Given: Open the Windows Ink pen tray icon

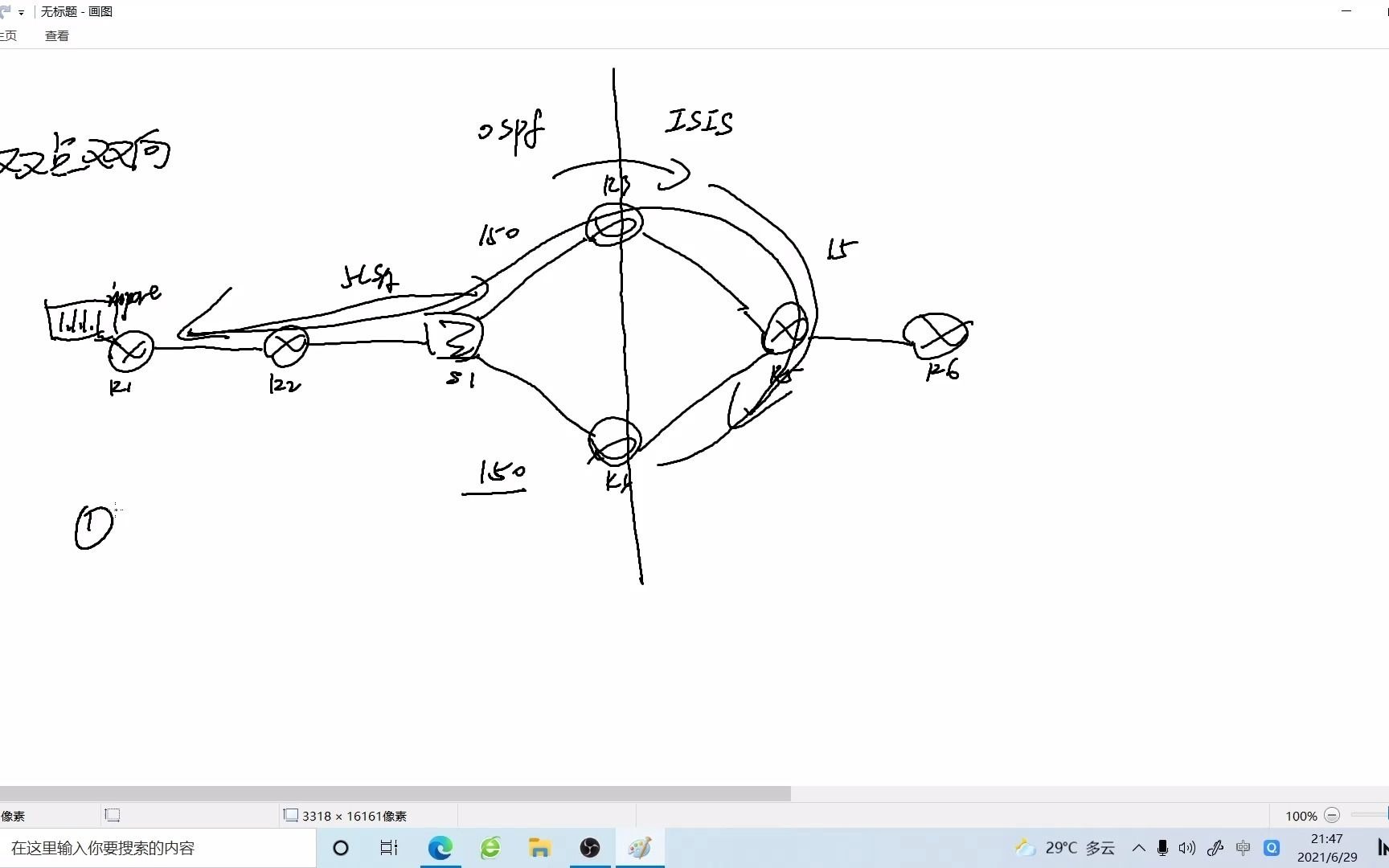Looking at the screenshot, I should click(1215, 848).
